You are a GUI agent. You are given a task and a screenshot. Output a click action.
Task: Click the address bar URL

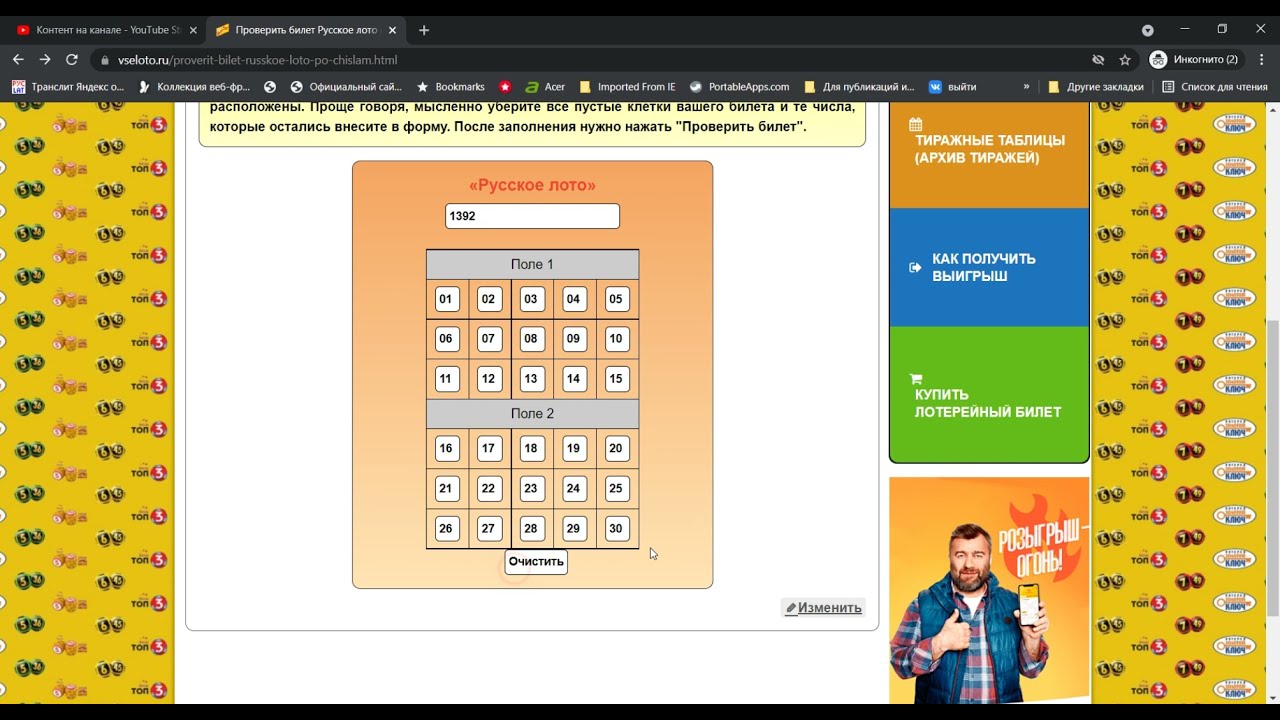(258, 60)
